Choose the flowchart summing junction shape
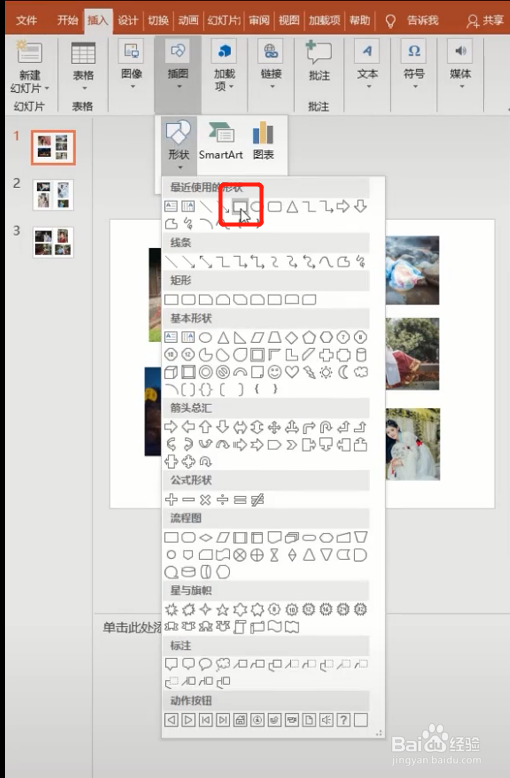This screenshot has width=510, height=778. tap(240, 555)
